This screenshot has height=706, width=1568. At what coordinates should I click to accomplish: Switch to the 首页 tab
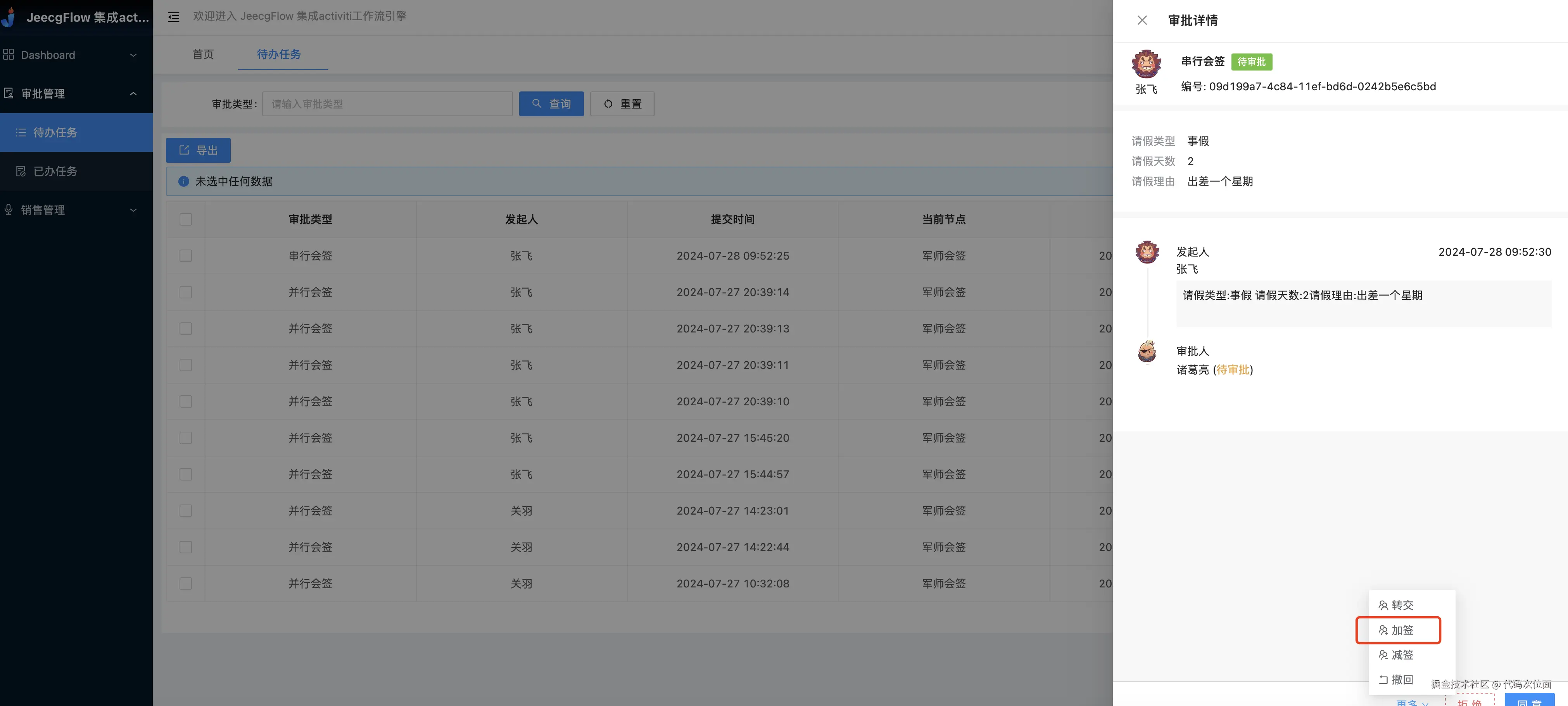(203, 54)
